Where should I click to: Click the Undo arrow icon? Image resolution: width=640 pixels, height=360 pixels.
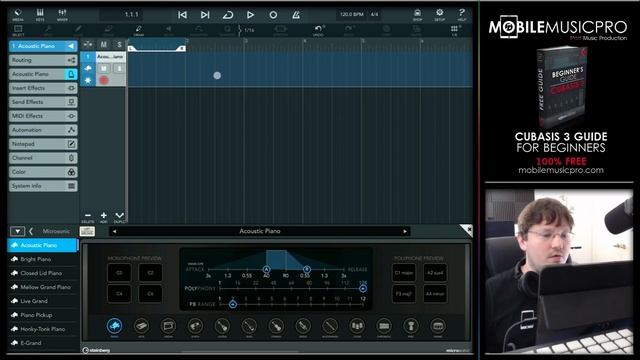tap(318, 30)
